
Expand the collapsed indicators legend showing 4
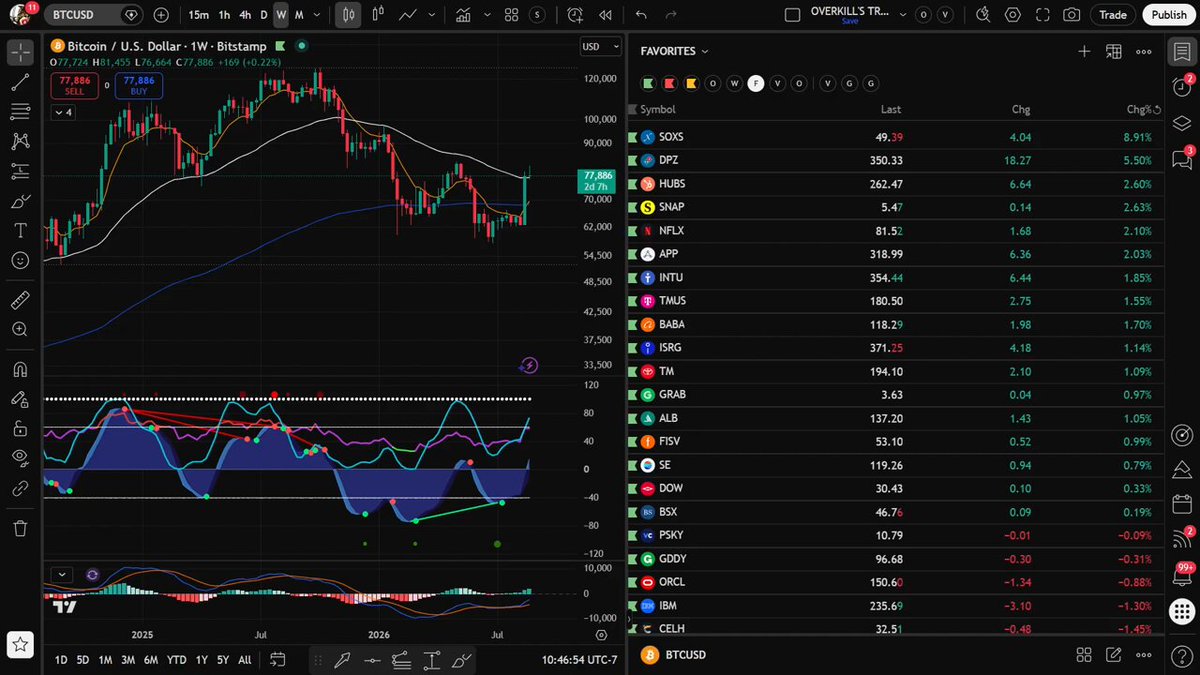click(62, 112)
